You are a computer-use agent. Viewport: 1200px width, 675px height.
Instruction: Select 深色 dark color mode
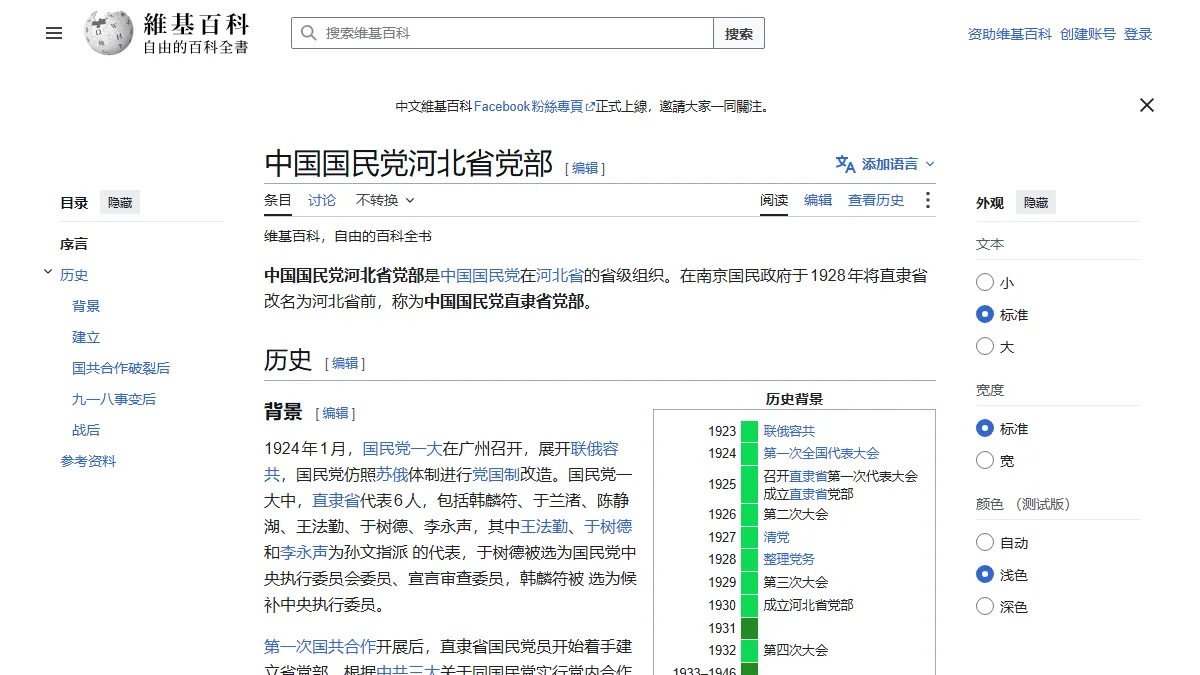(x=985, y=607)
